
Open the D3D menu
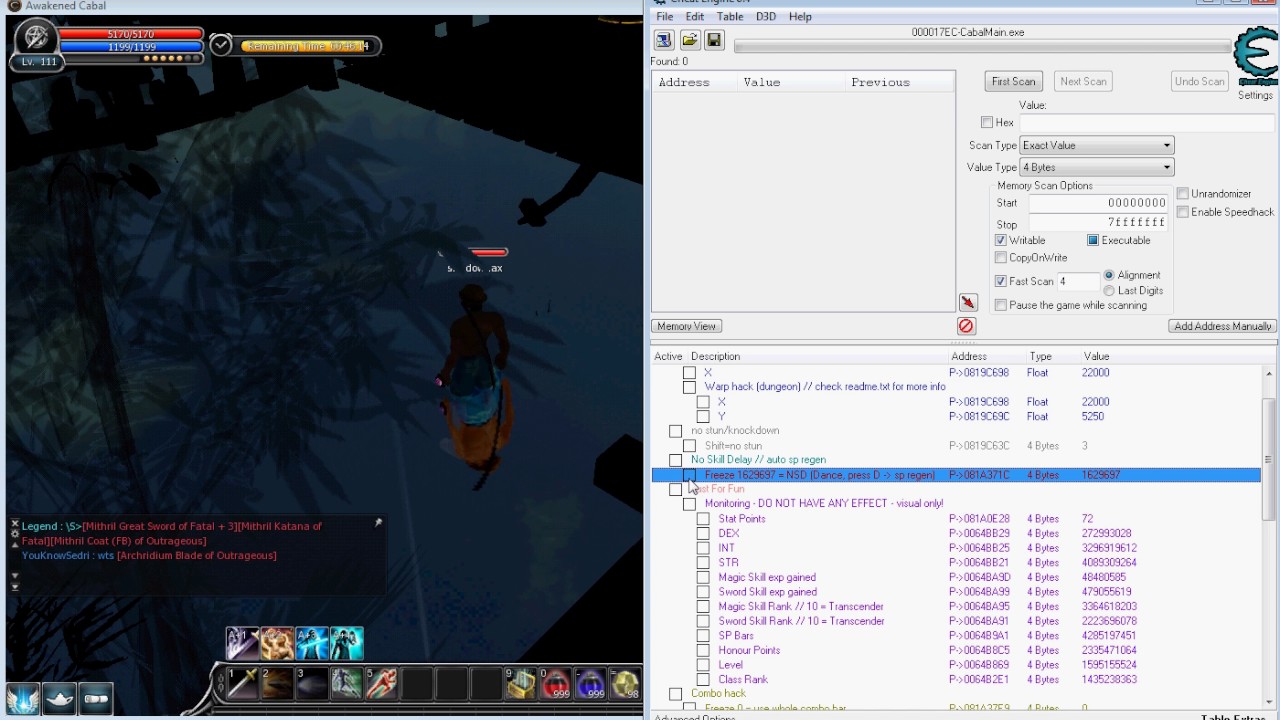766,17
